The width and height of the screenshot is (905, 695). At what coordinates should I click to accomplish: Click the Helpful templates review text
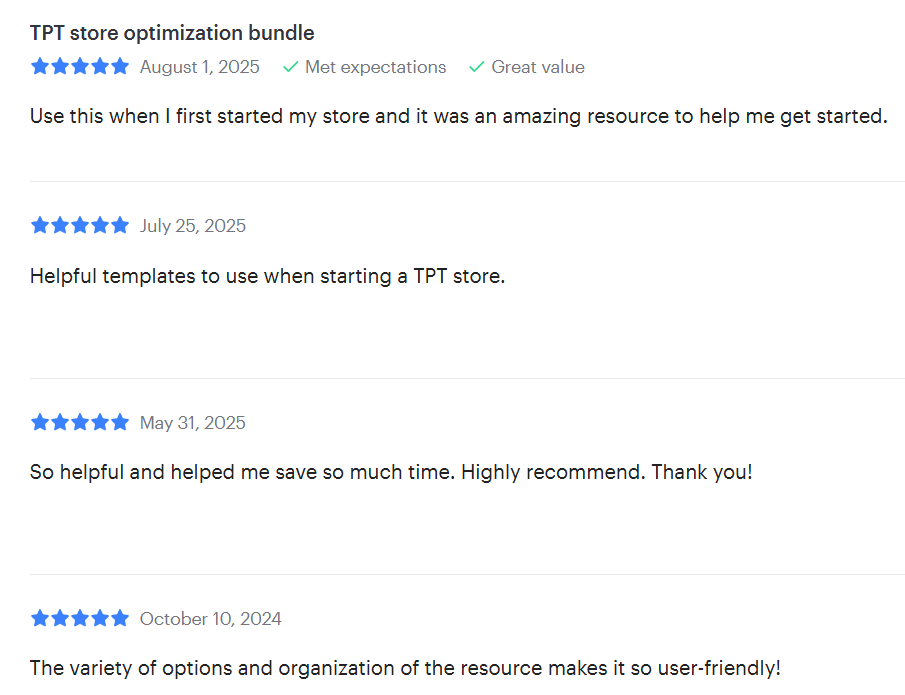click(x=267, y=276)
